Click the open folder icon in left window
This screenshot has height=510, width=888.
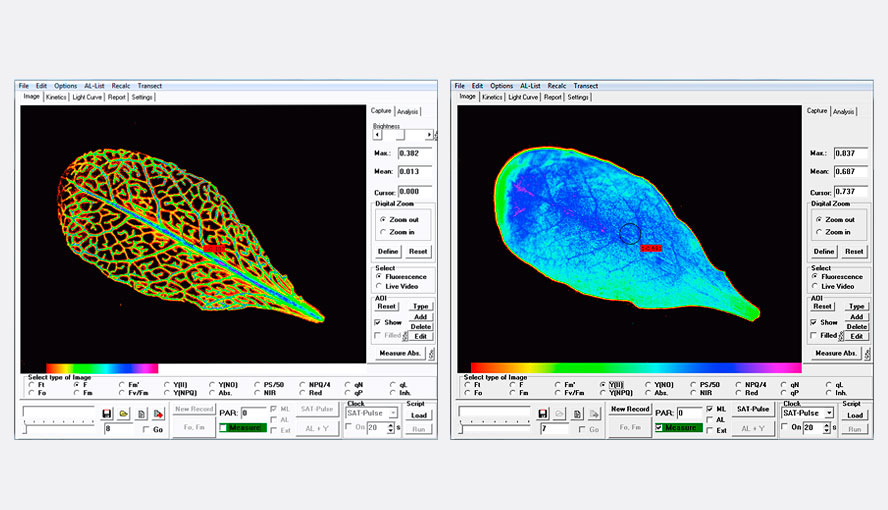pos(123,414)
